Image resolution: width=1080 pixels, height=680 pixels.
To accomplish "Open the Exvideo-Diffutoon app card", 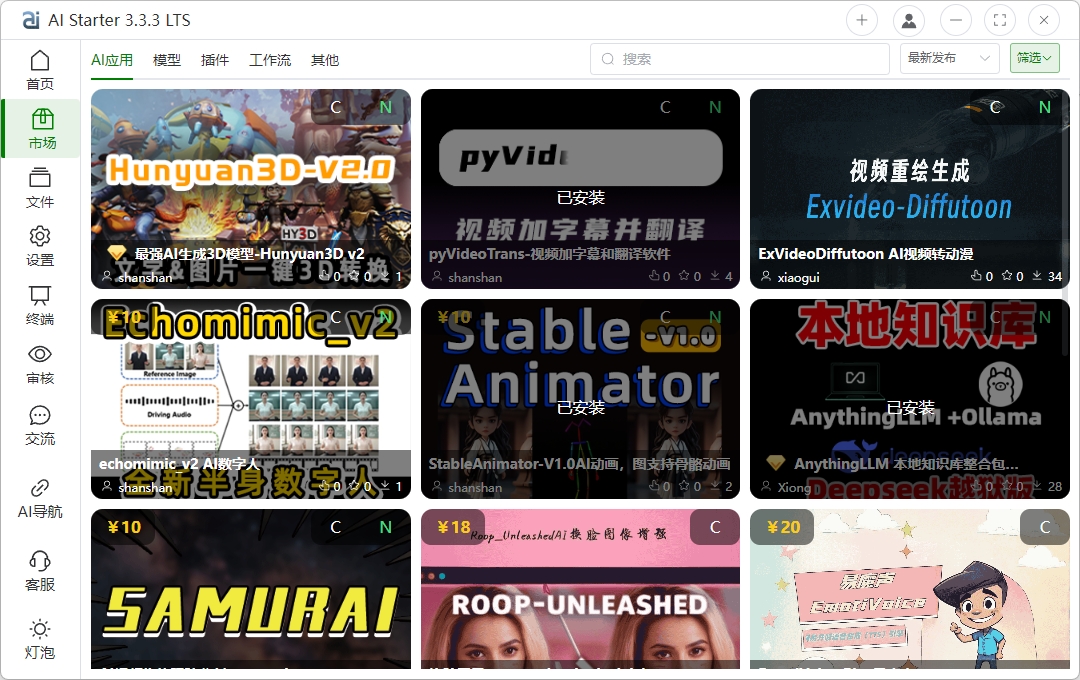I will tap(910, 189).
